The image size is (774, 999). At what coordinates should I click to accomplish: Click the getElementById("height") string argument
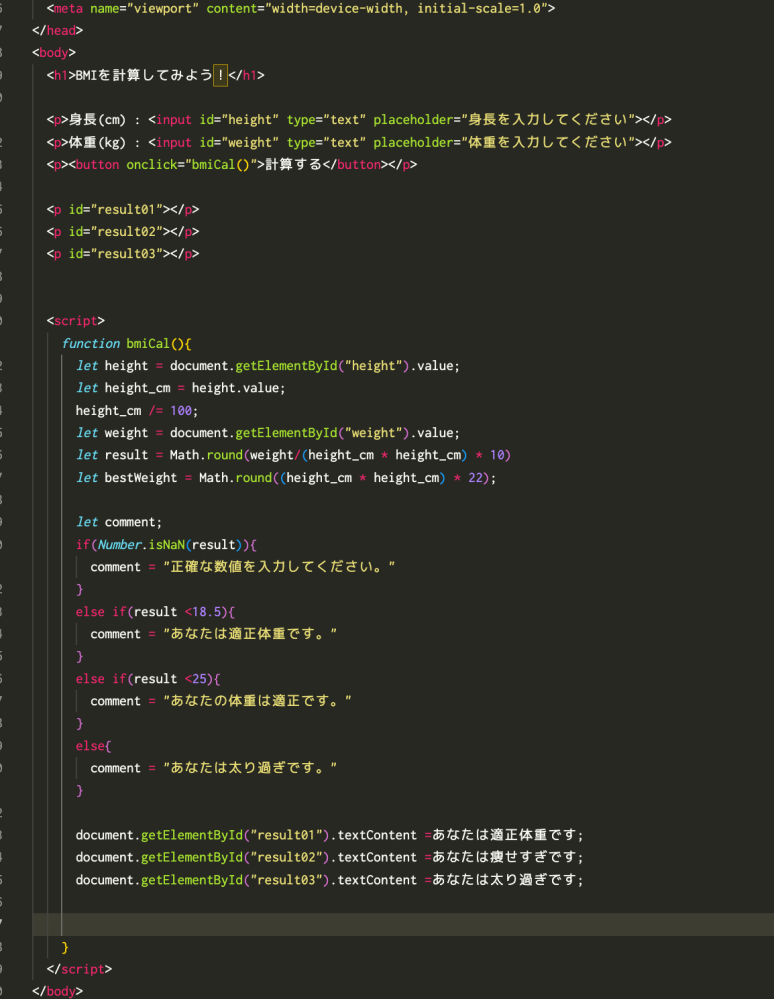(x=373, y=366)
